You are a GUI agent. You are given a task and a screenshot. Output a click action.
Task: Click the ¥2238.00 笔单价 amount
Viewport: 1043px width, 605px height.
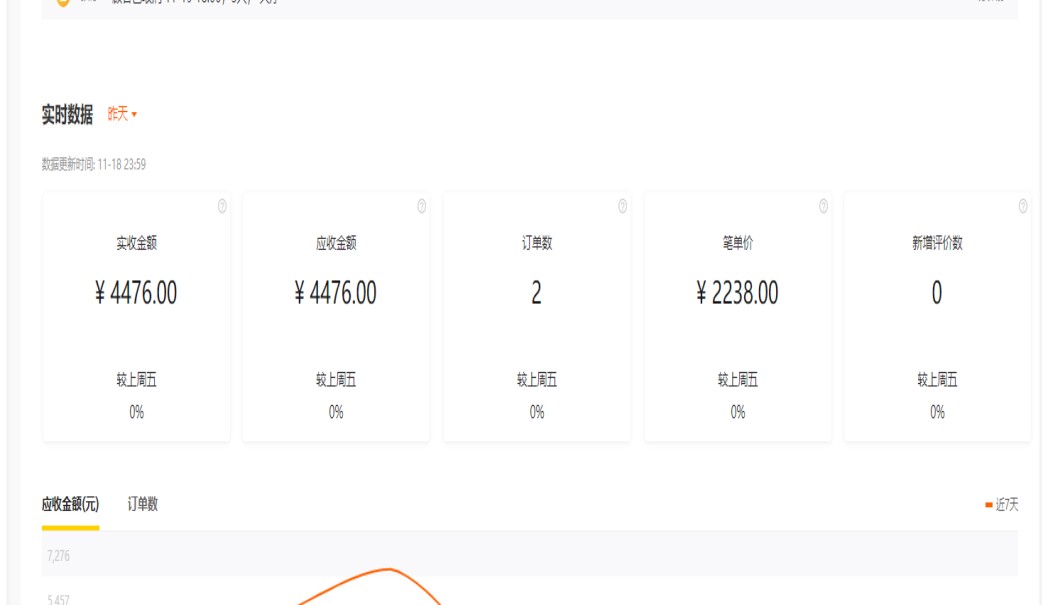pos(737,293)
